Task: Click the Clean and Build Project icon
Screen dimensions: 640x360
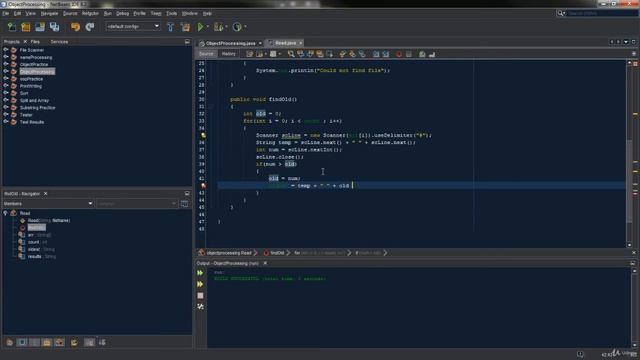Action: pos(185,27)
